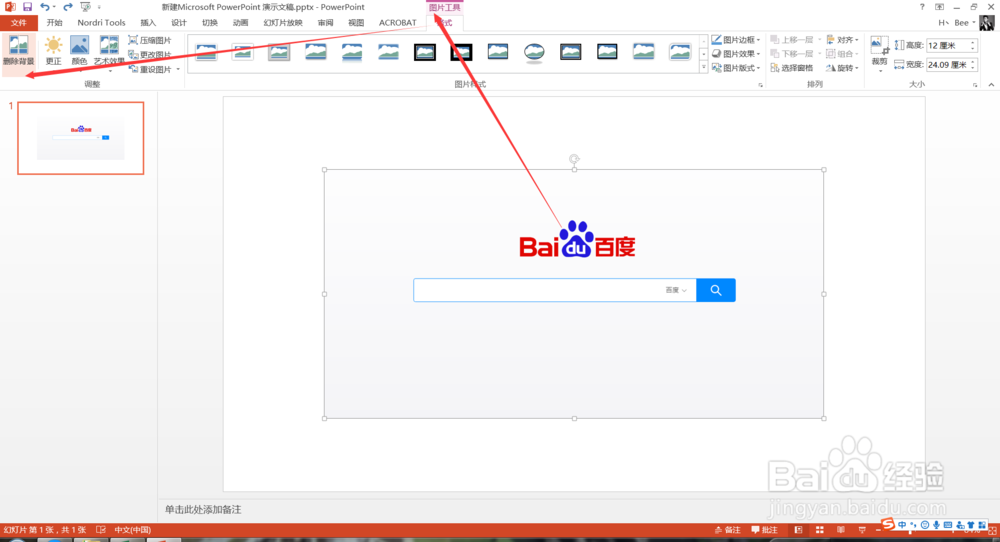Image resolution: width=1000 pixels, height=542 pixels.
Task: Click the language indicator 中文(中国)
Action: coord(133,530)
